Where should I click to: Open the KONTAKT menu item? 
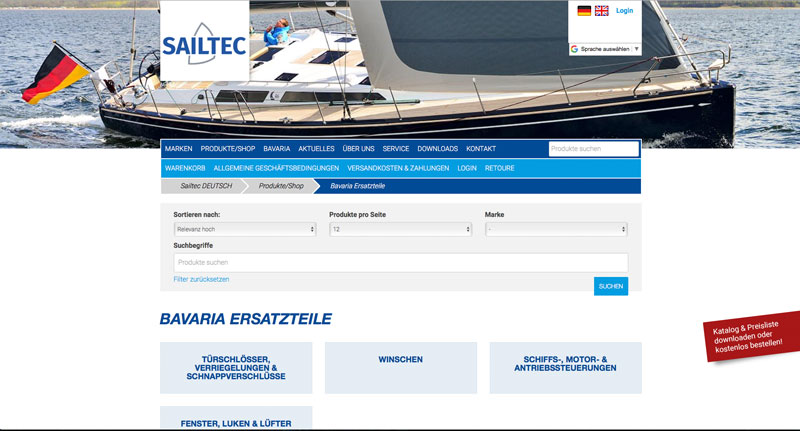(481, 149)
